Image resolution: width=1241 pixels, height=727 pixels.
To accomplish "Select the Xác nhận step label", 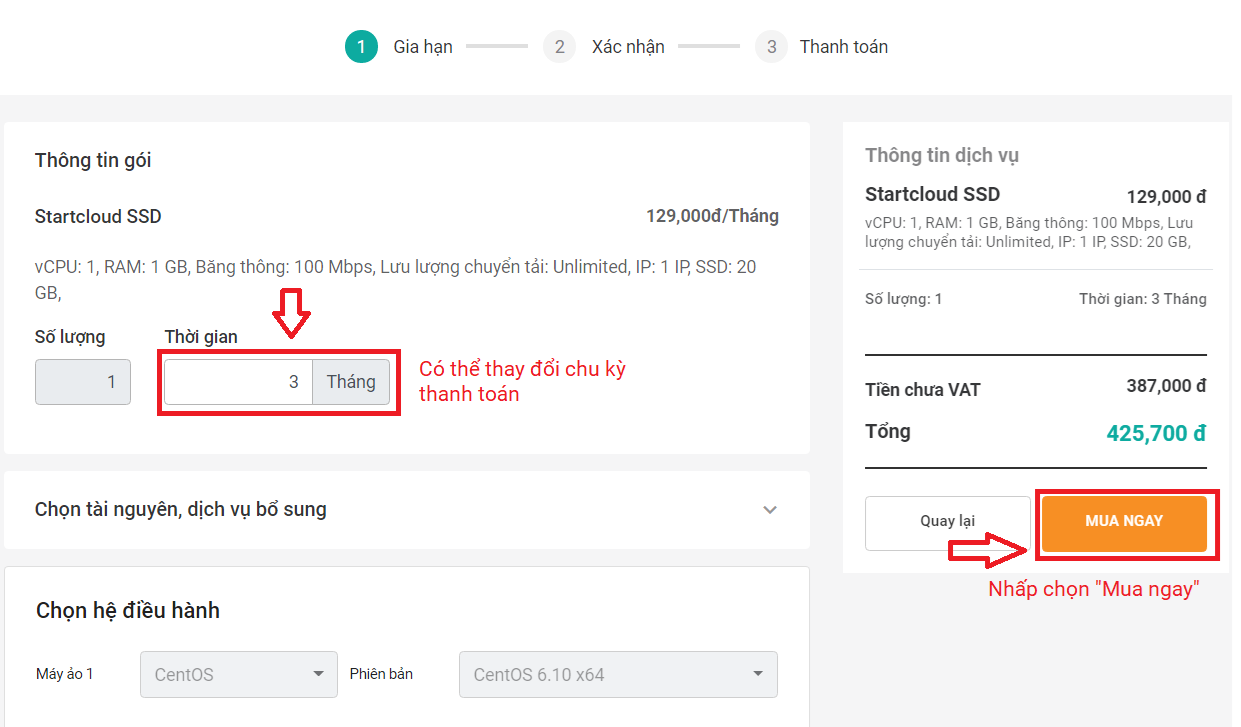I will coord(628,47).
